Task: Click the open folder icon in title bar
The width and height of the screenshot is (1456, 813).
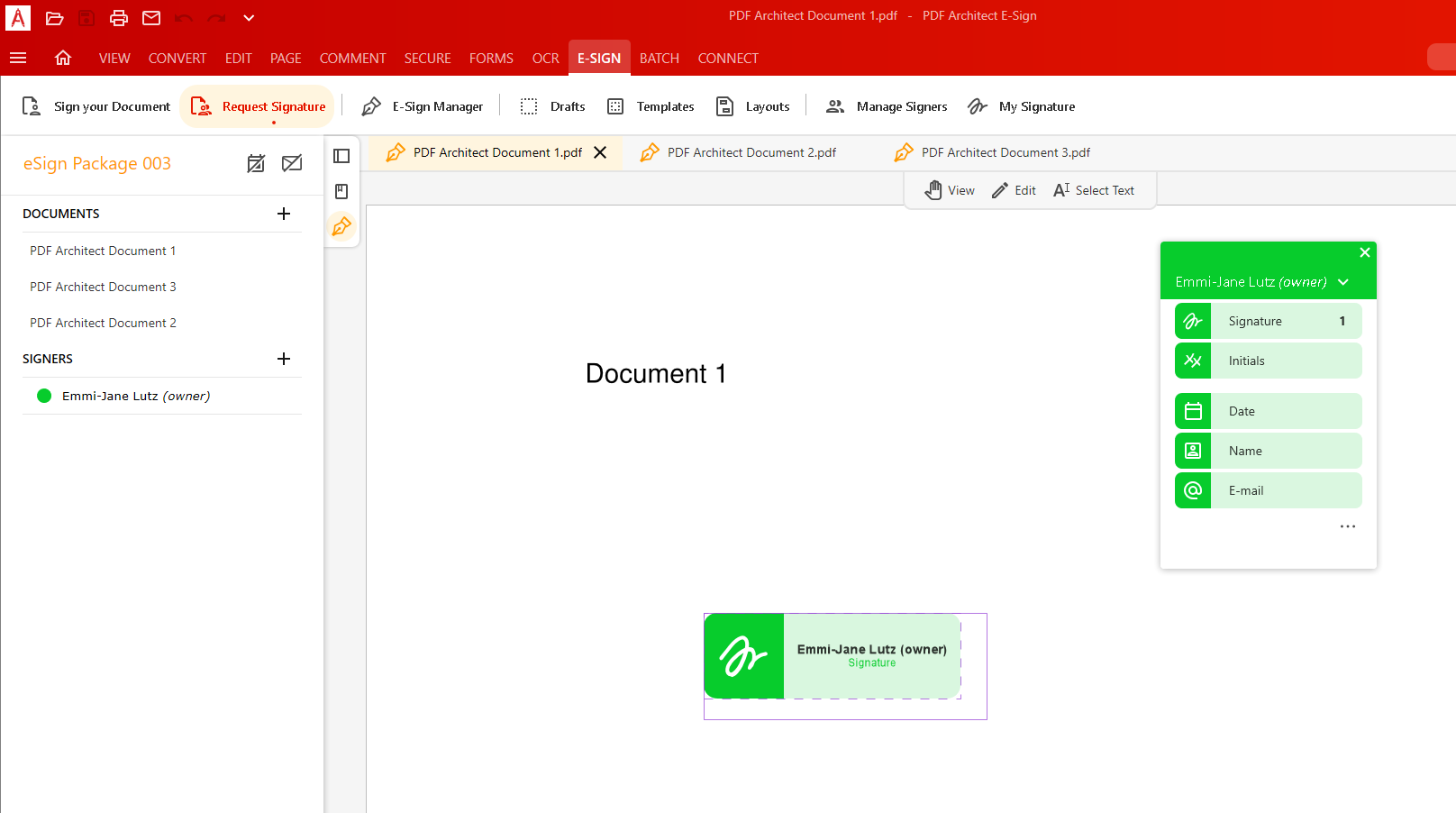Action: (x=54, y=17)
